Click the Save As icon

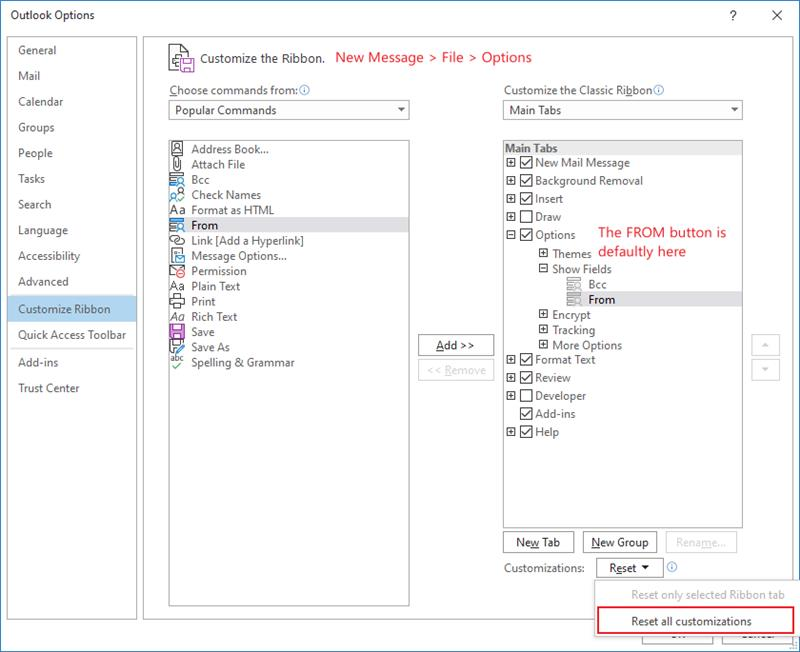click(177, 347)
